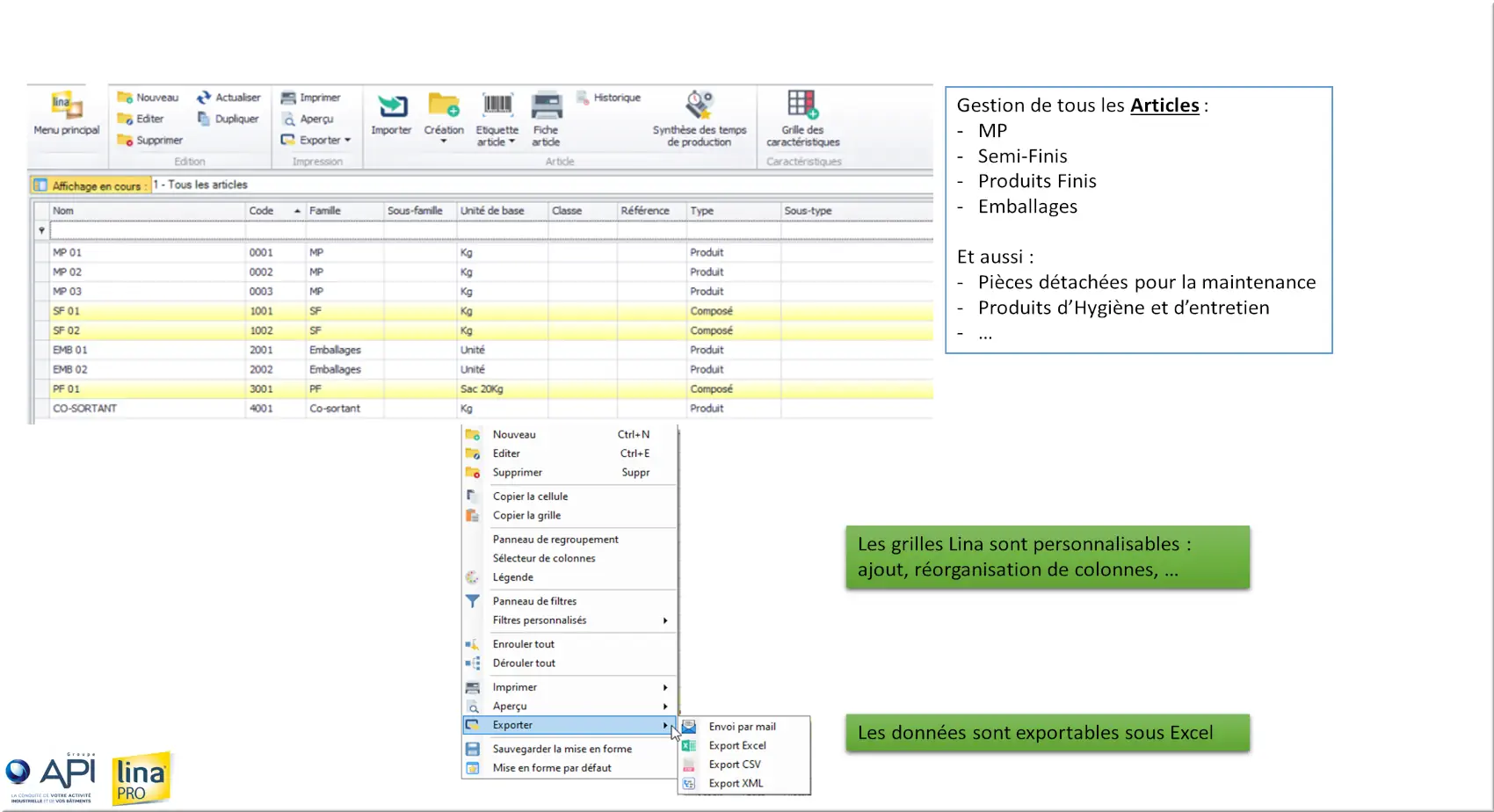
Task: Open the Création dropdown button
Action: (x=444, y=118)
